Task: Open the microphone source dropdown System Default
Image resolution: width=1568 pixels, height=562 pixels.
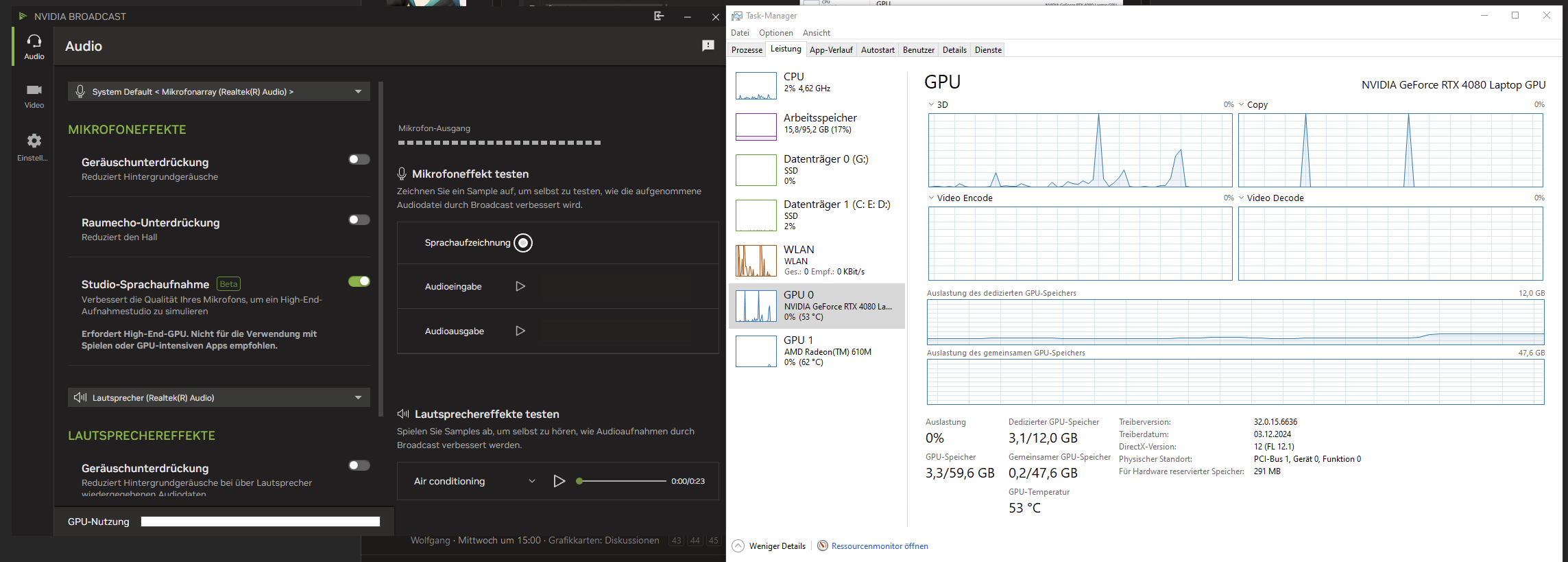Action: click(x=219, y=91)
